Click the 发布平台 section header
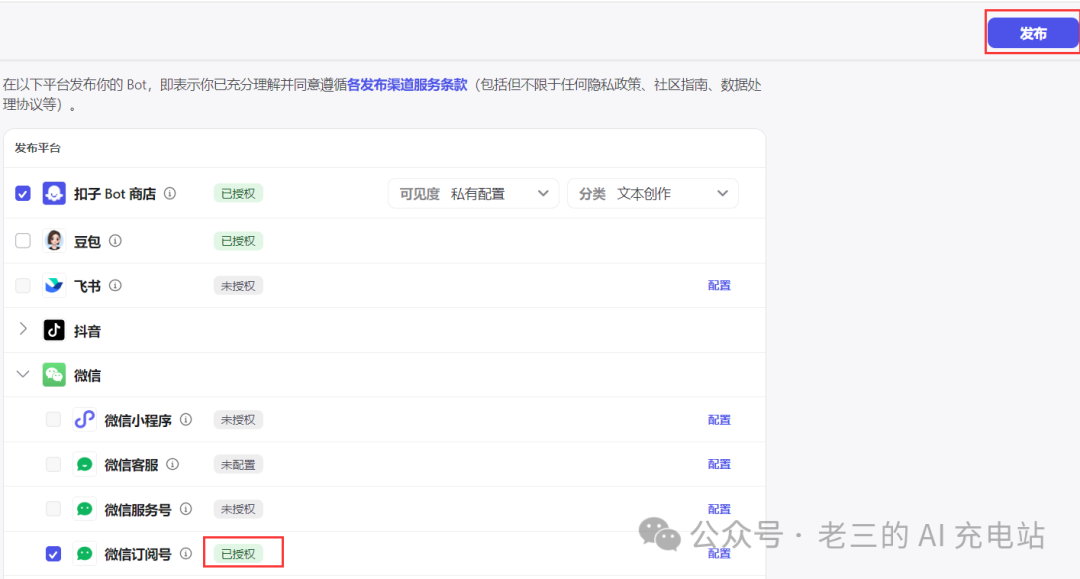The width and height of the screenshot is (1080, 579). point(38,148)
